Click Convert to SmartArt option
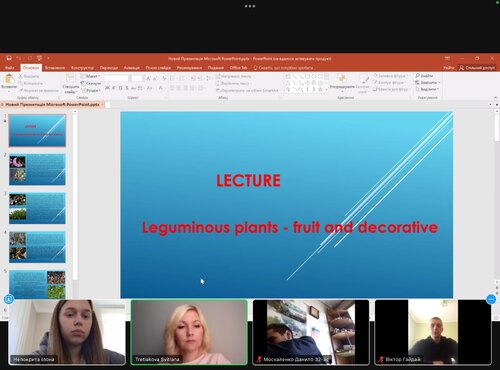The height and width of the screenshot is (370, 500). click(x=248, y=90)
